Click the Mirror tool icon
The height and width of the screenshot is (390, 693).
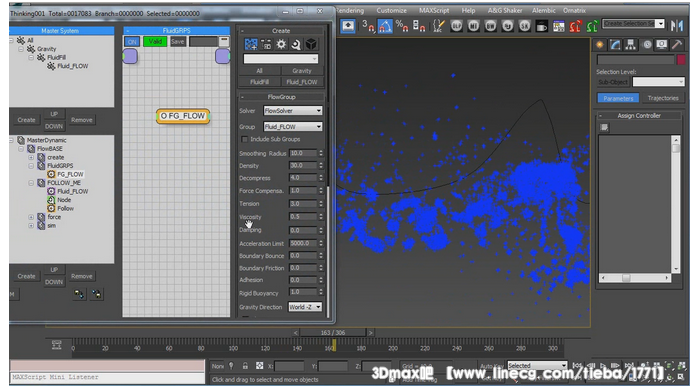pyautogui.click(x=677, y=26)
